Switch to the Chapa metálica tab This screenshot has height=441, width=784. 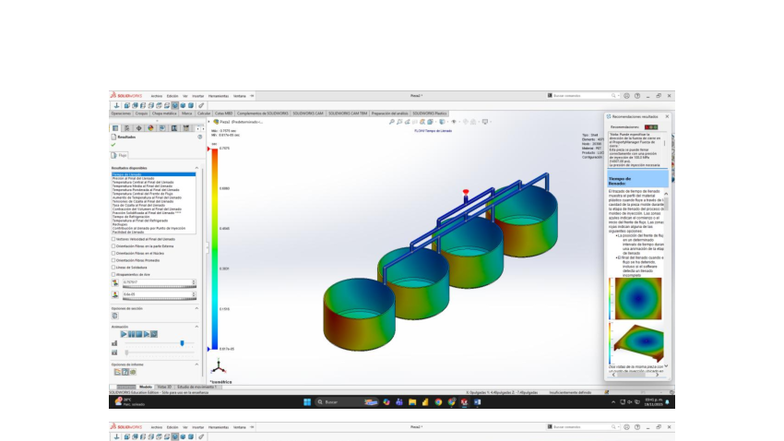(164, 114)
